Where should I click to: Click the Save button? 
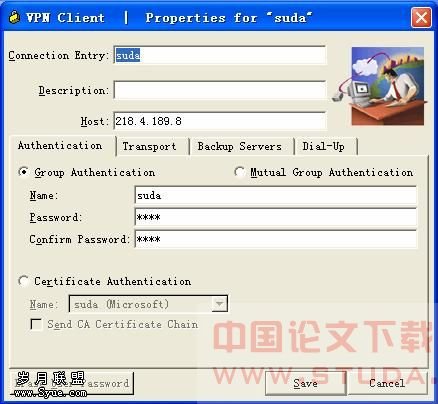pyautogui.click(x=306, y=383)
